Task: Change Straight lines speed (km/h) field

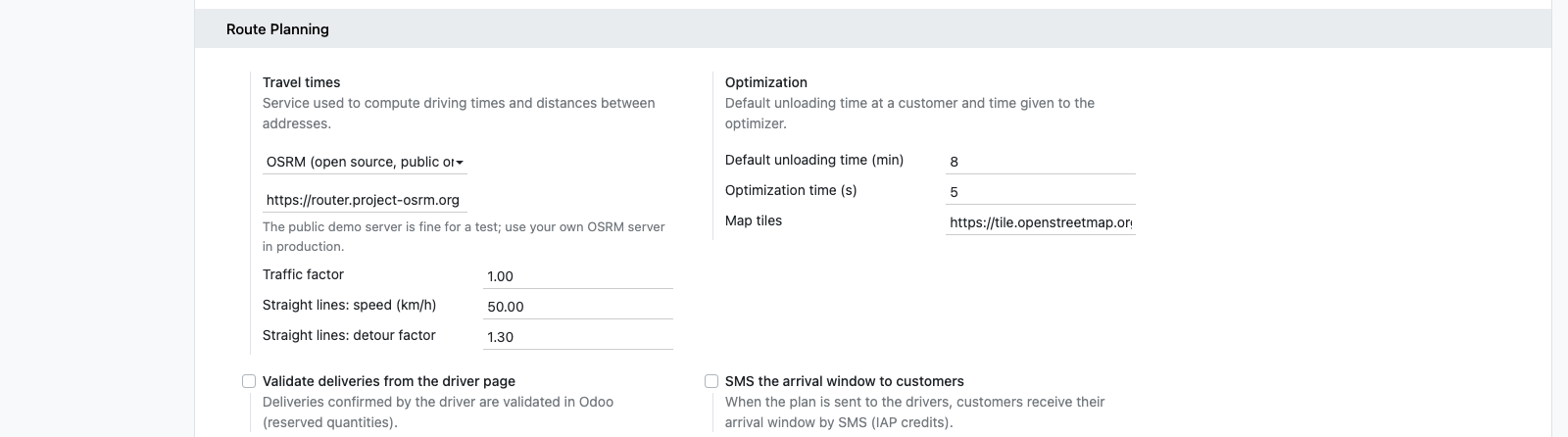Action: (578, 307)
